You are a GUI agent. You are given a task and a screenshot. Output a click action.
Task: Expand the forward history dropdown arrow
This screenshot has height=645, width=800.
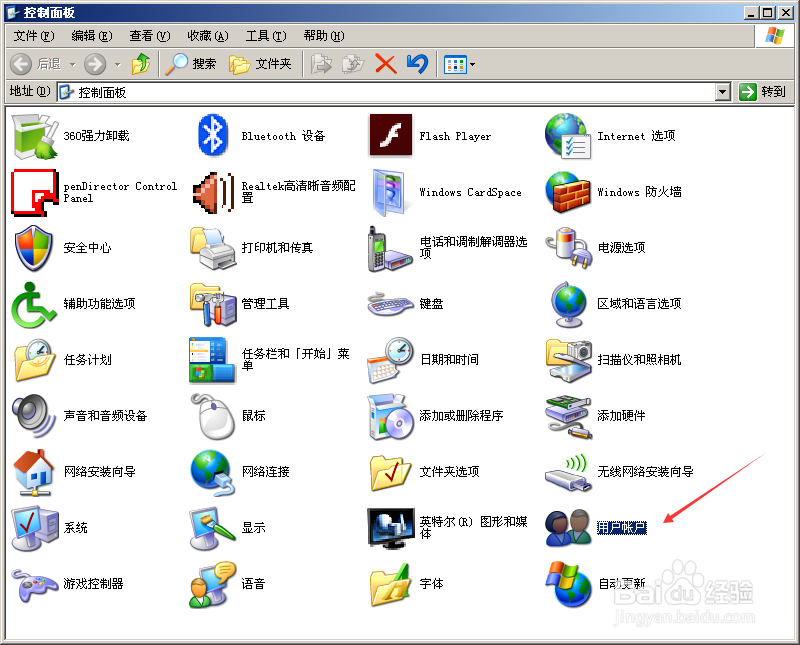coord(118,64)
